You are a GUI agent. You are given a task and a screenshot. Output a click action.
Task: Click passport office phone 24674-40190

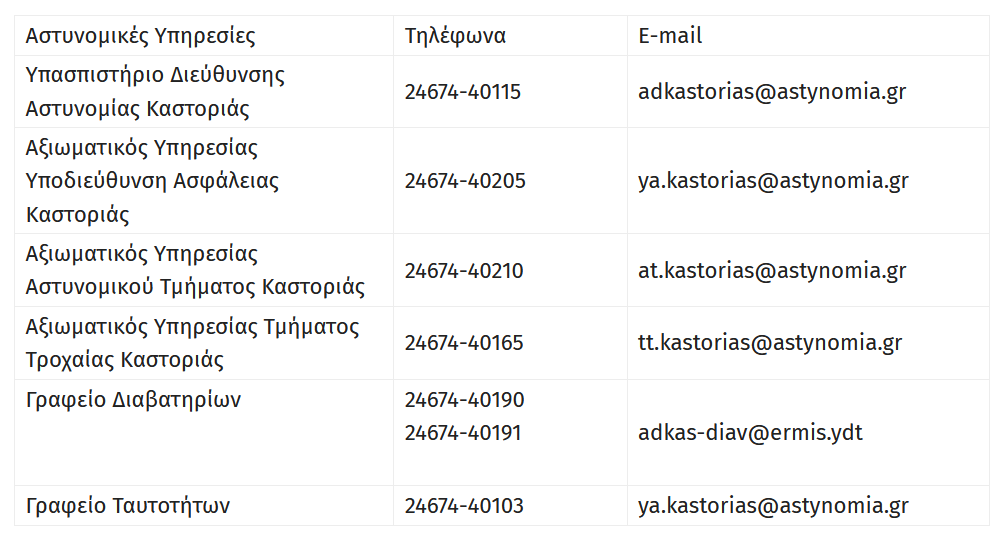coord(464,400)
